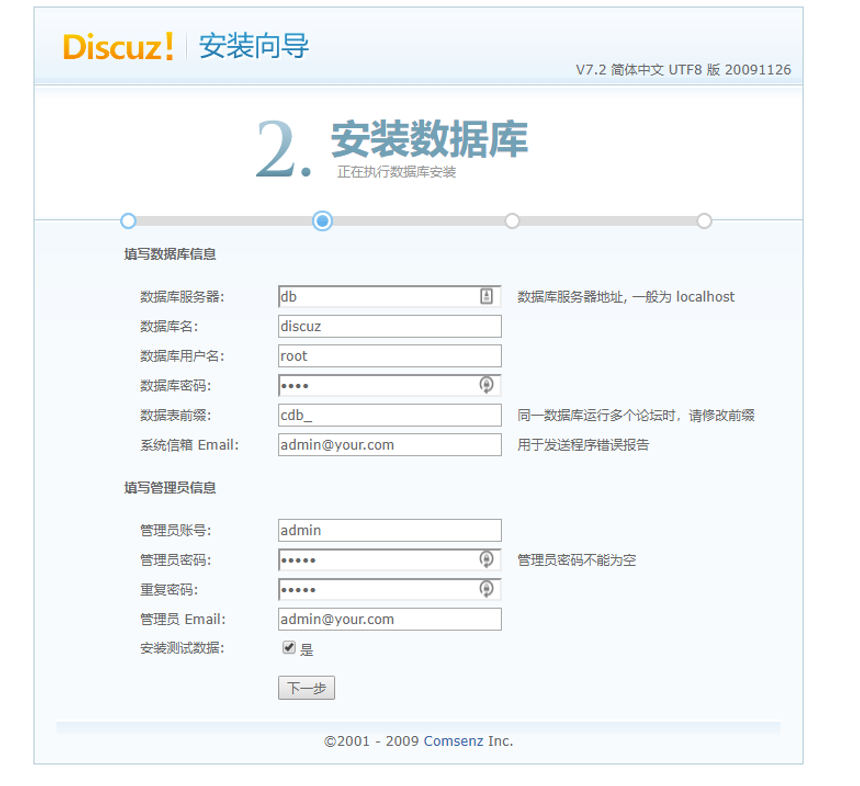Click the 安装数据库 step heading
860x786 pixels.
[x=429, y=139]
